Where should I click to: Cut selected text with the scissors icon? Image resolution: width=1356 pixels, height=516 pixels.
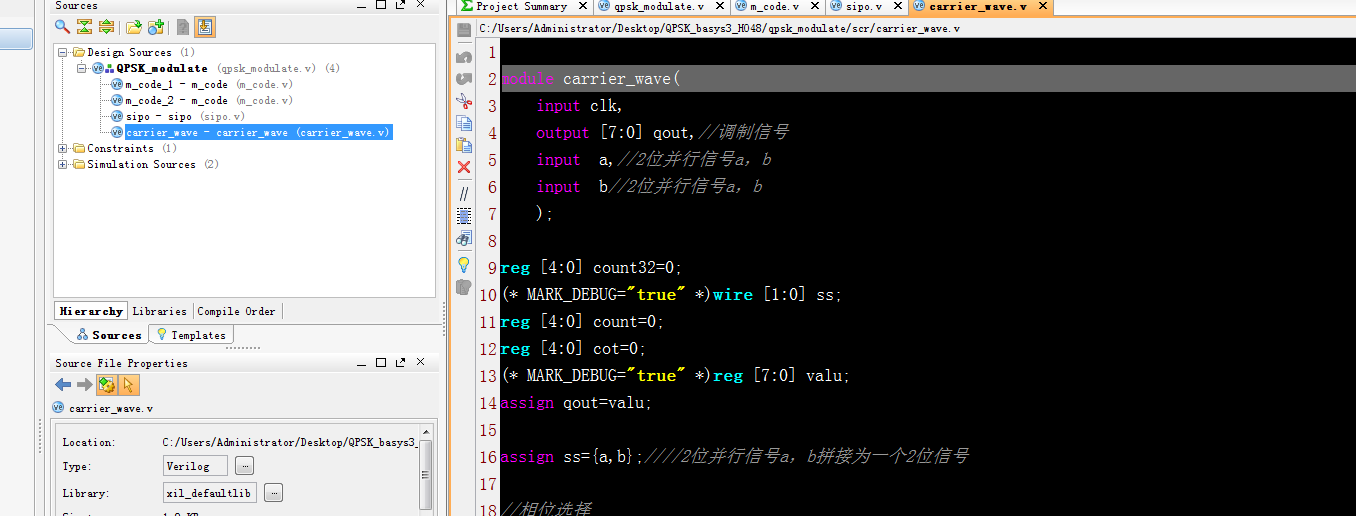coord(464,100)
